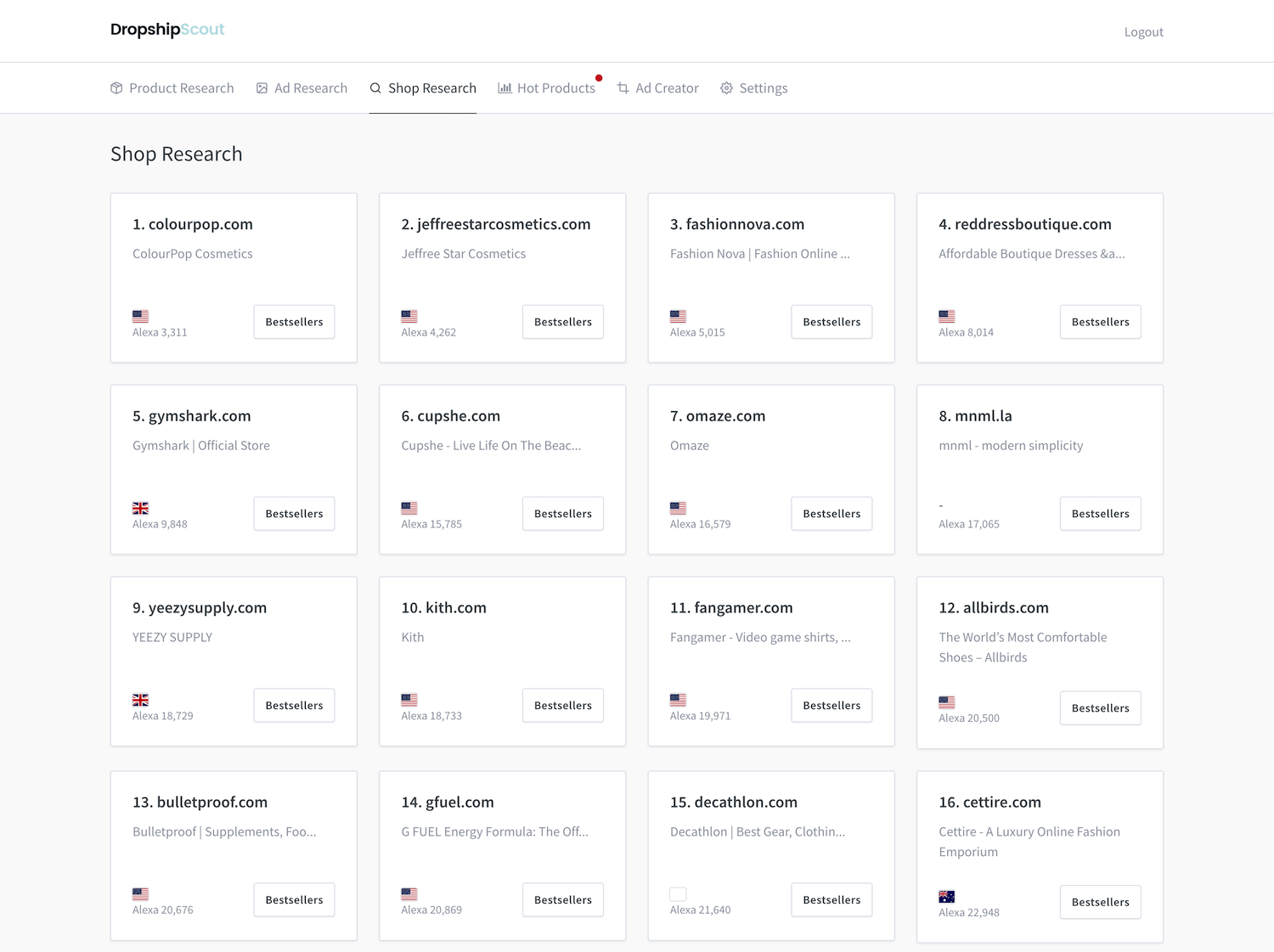Open the Settings tab
This screenshot has width=1274, height=952.
(x=754, y=88)
